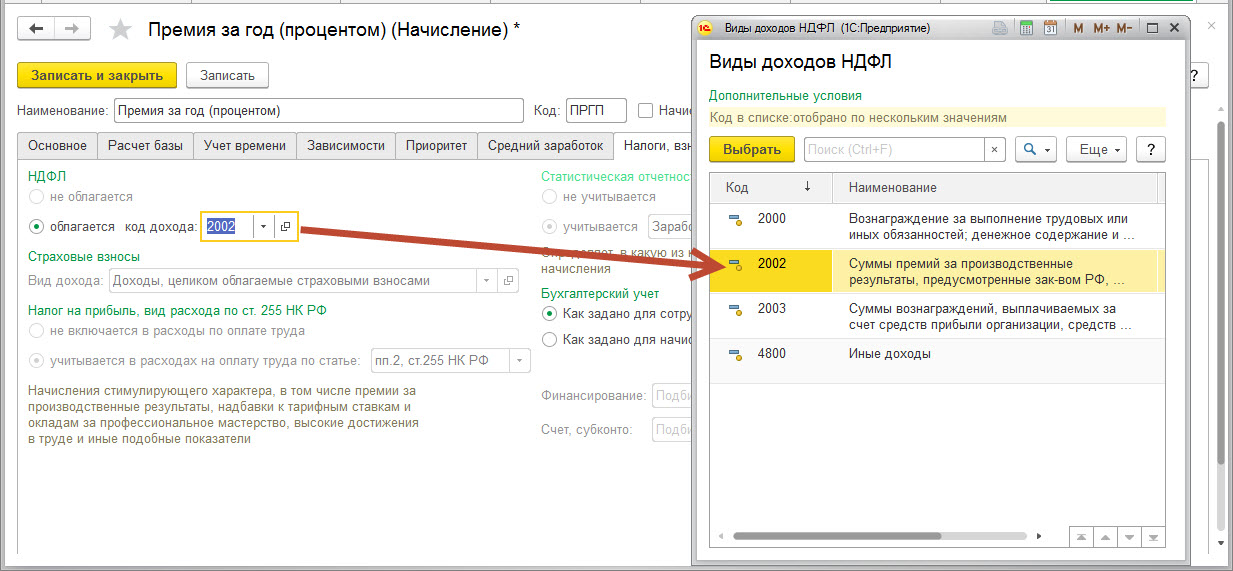Open the calendar icon in dialog title bar
Screen dimensions: 1233x571
(x=1051, y=28)
